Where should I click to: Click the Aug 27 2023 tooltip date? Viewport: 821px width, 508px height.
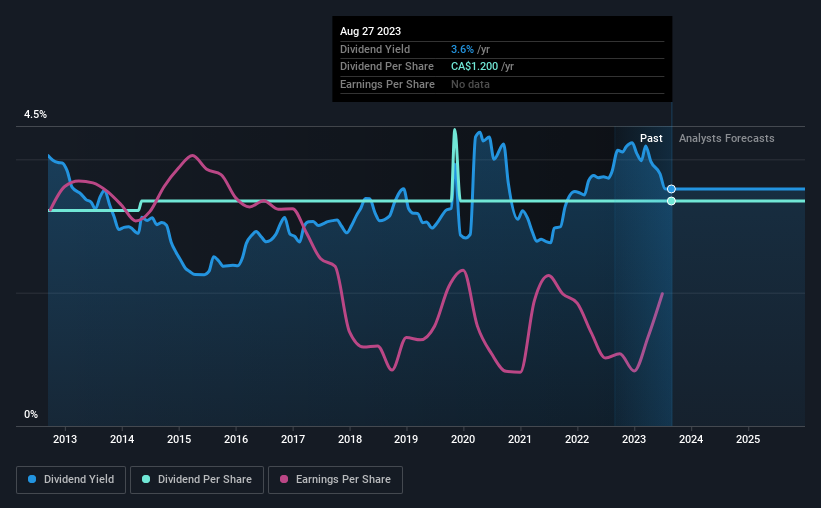click(371, 31)
